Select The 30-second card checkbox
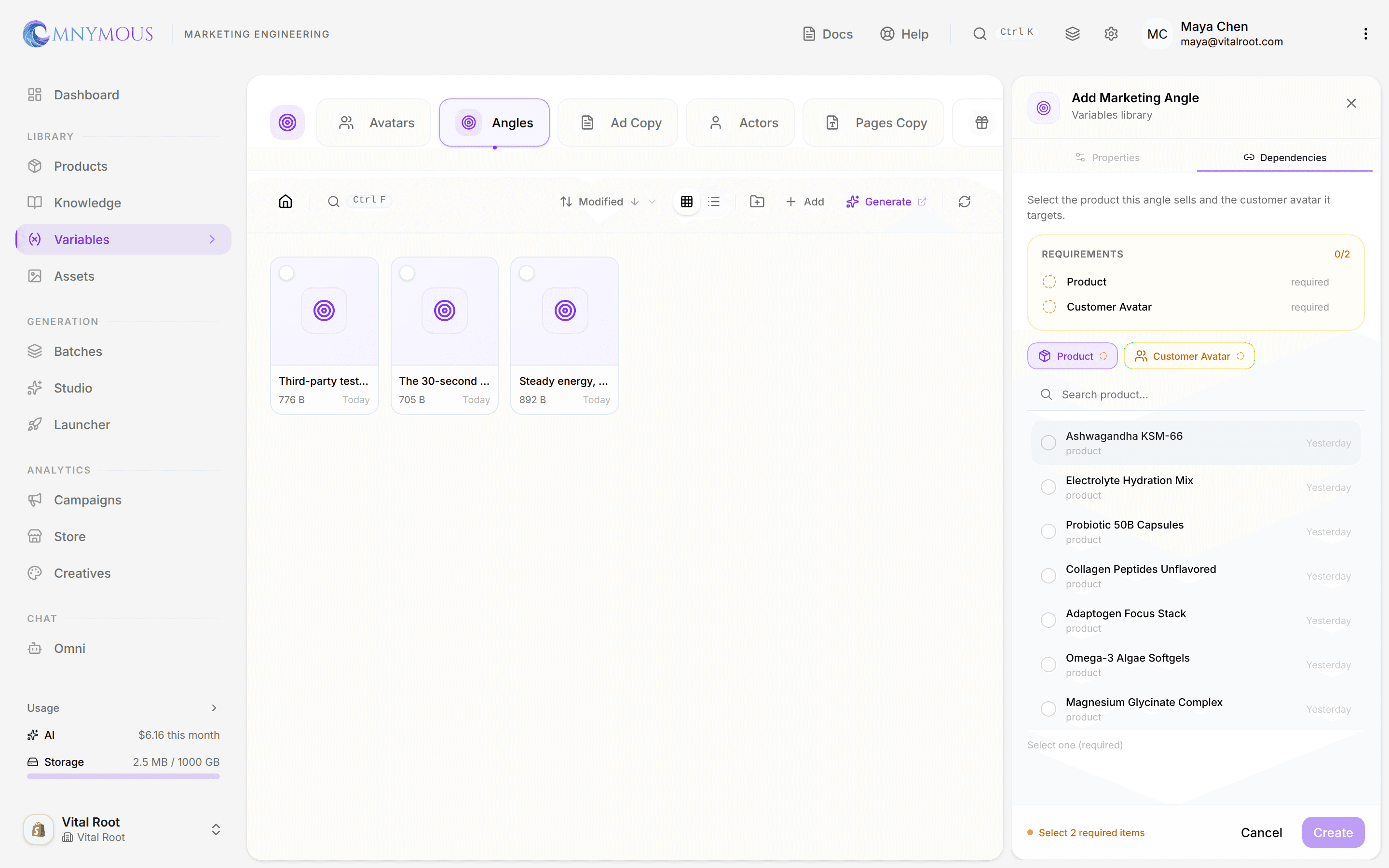 tap(407, 273)
